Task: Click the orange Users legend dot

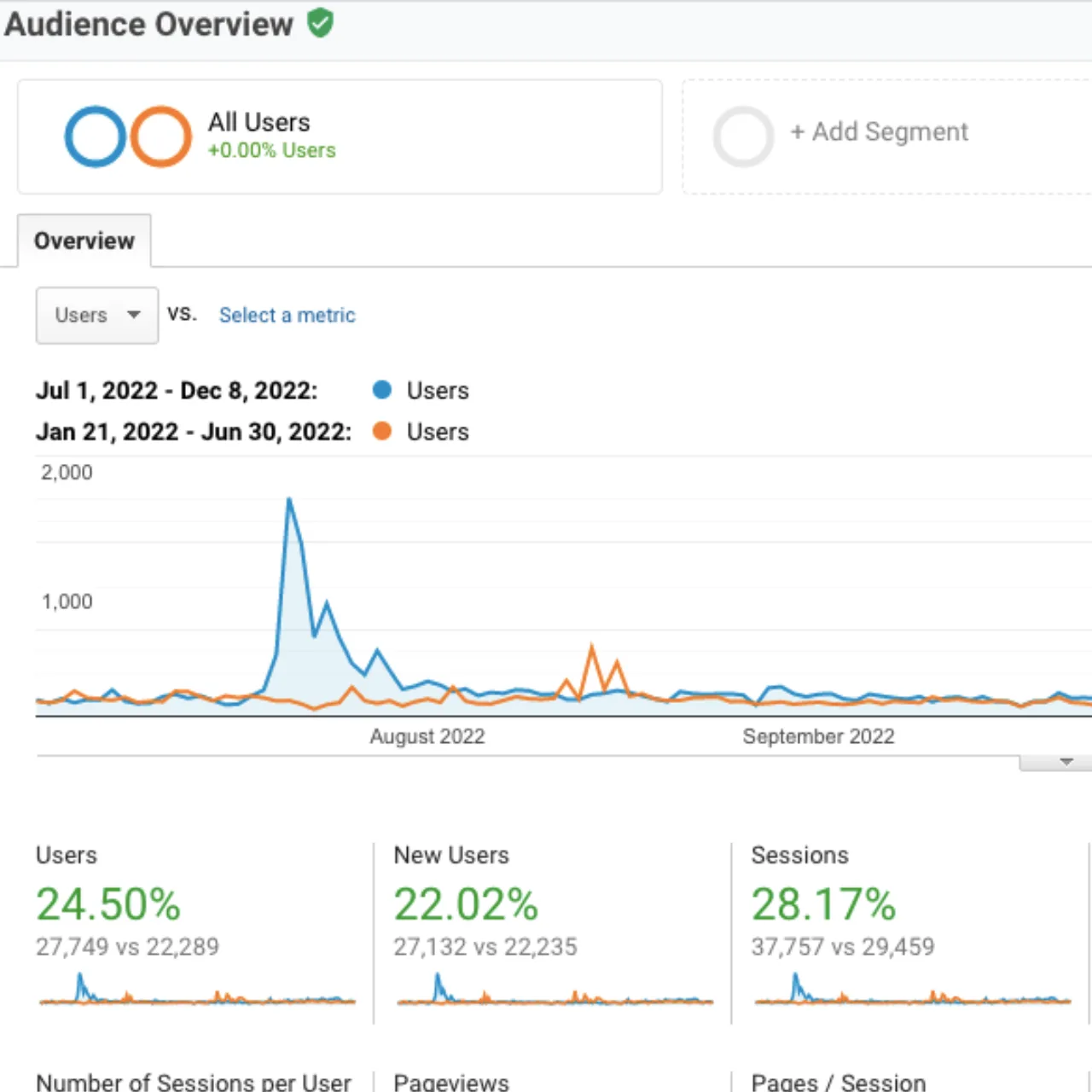Action: pyautogui.click(x=382, y=431)
